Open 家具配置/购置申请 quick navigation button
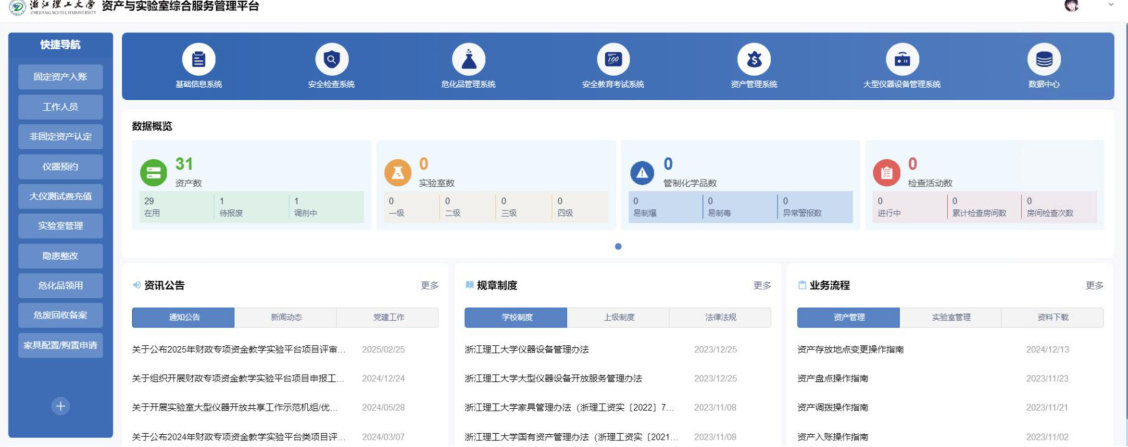This screenshot has height=447, width=1128. coord(60,345)
